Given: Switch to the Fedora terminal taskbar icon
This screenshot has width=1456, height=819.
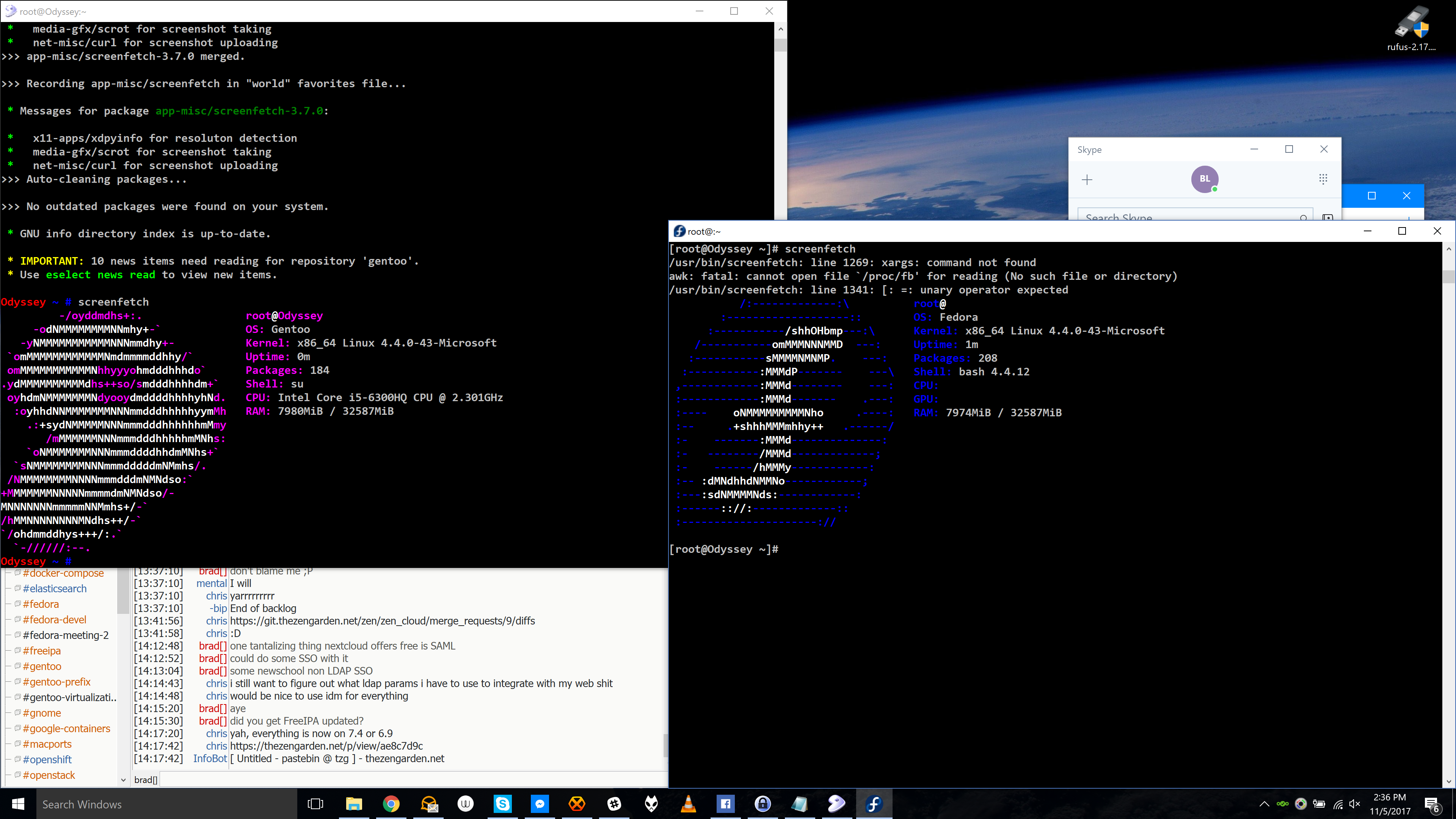Looking at the screenshot, I should 874,804.
